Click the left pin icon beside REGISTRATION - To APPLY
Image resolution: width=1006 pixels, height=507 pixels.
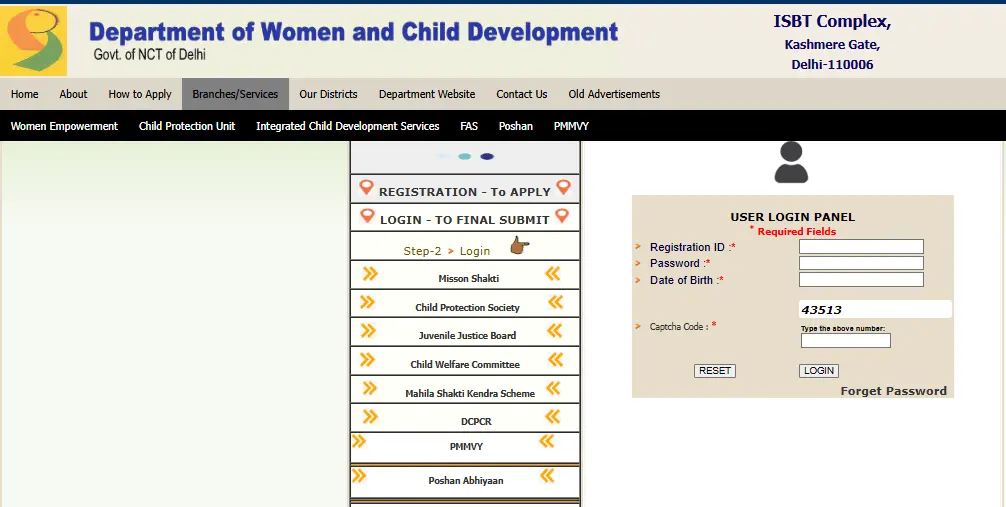[x=366, y=187]
